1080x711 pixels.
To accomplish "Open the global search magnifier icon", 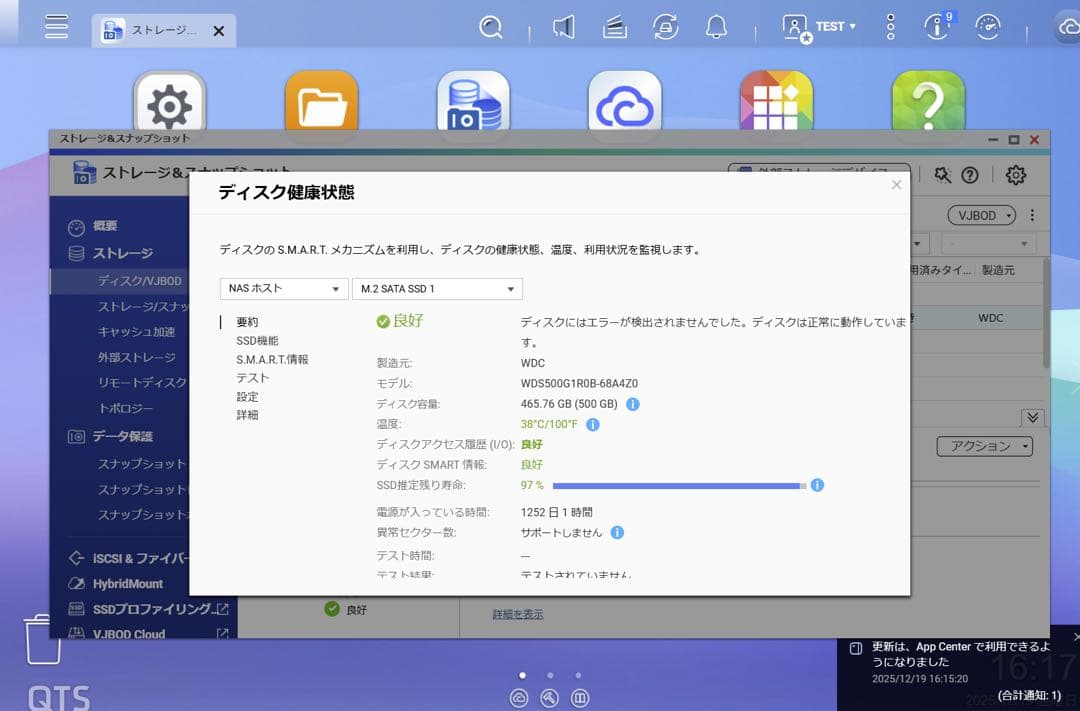I will (x=490, y=26).
